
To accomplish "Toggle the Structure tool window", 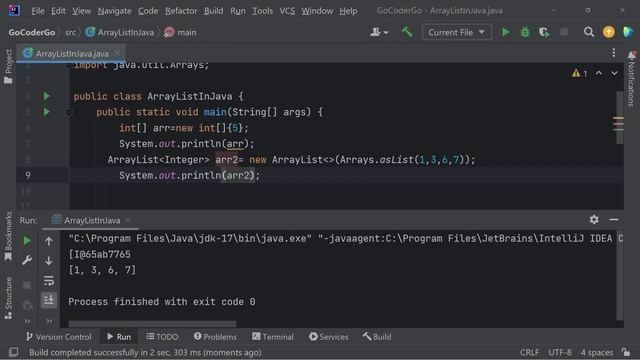I will pos(8,298).
